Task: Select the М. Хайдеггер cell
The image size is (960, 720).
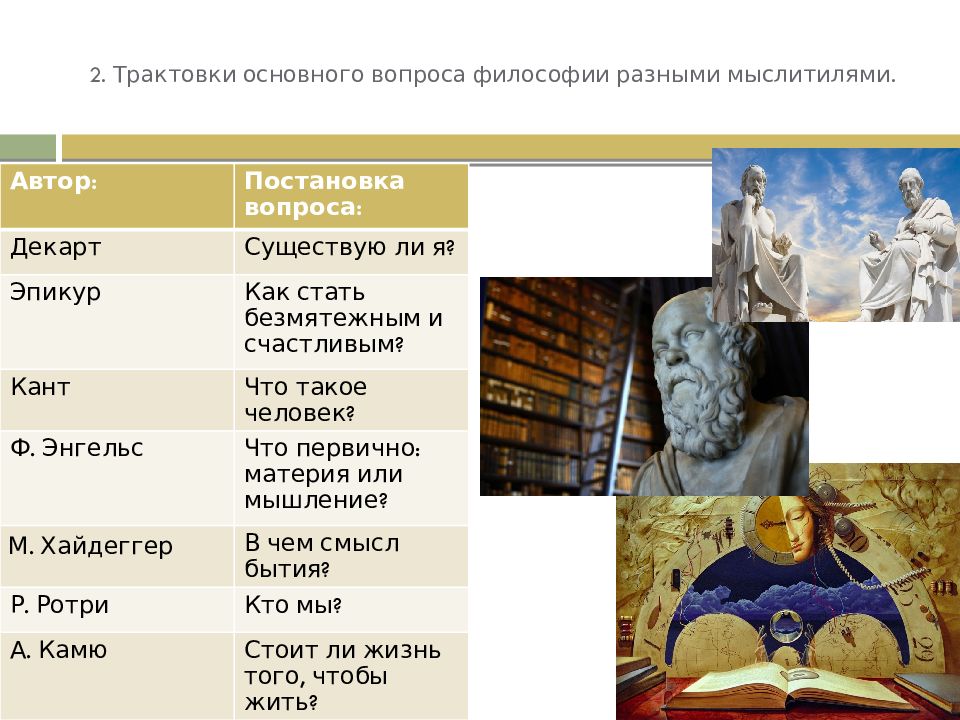Action: point(117,556)
